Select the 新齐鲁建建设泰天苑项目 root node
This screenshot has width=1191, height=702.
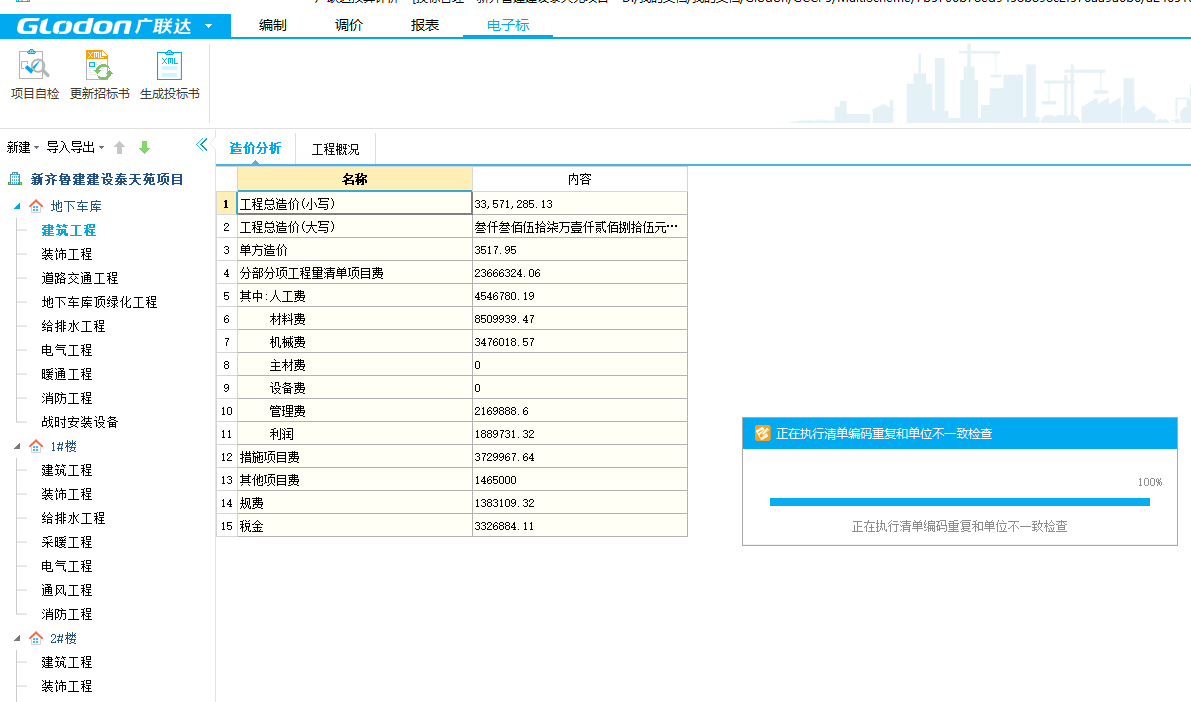(x=106, y=179)
